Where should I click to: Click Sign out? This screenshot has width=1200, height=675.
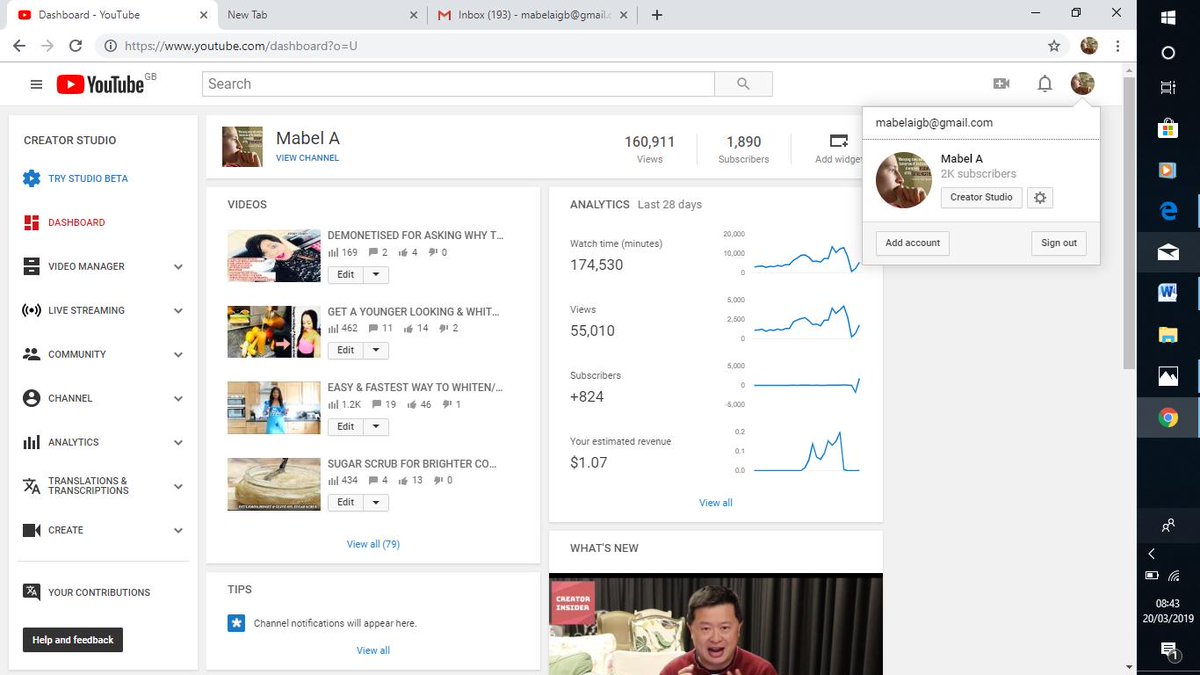pos(1058,243)
